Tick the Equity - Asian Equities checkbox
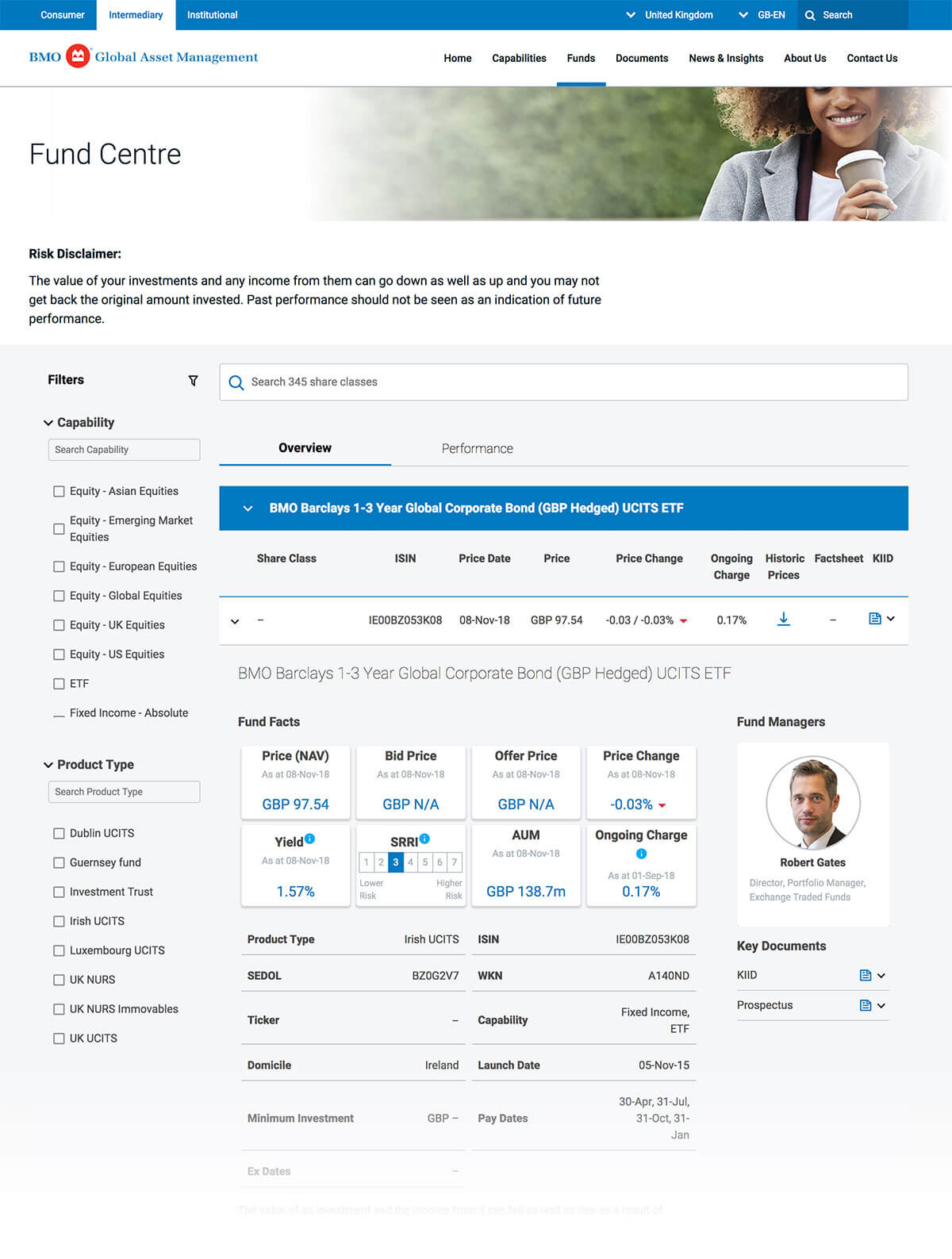952x1259 pixels. [x=59, y=491]
